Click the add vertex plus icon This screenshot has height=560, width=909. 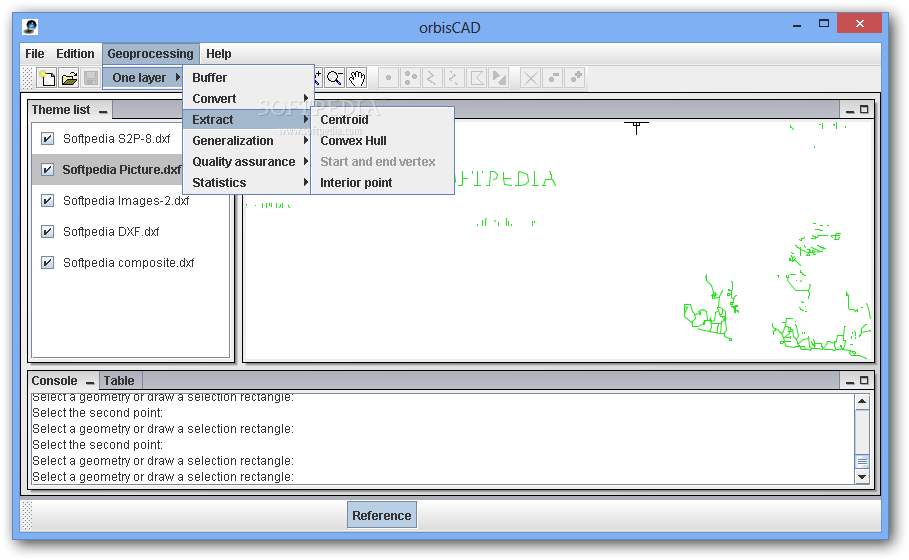point(575,78)
